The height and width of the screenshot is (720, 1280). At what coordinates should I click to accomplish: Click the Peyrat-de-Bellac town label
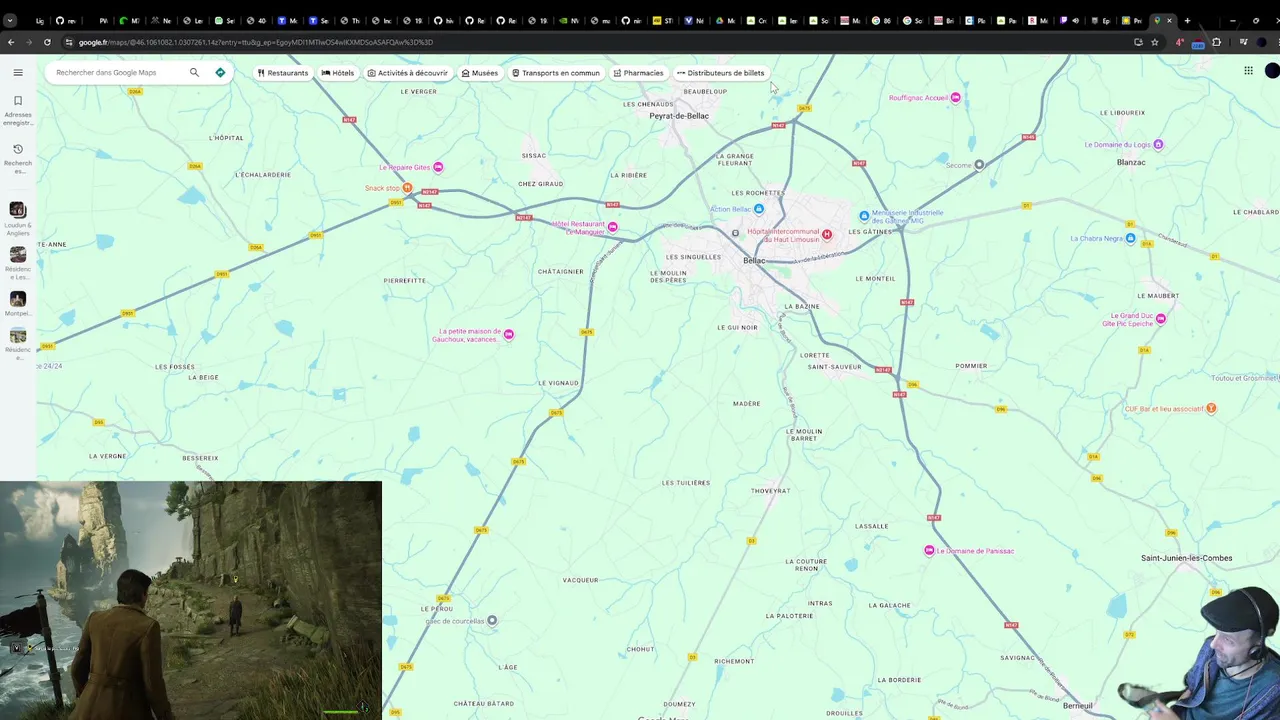click(679, 116)
